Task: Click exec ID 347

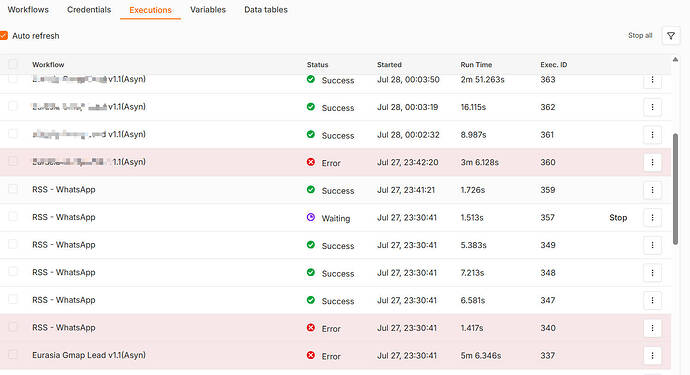Action: point(548,300)
